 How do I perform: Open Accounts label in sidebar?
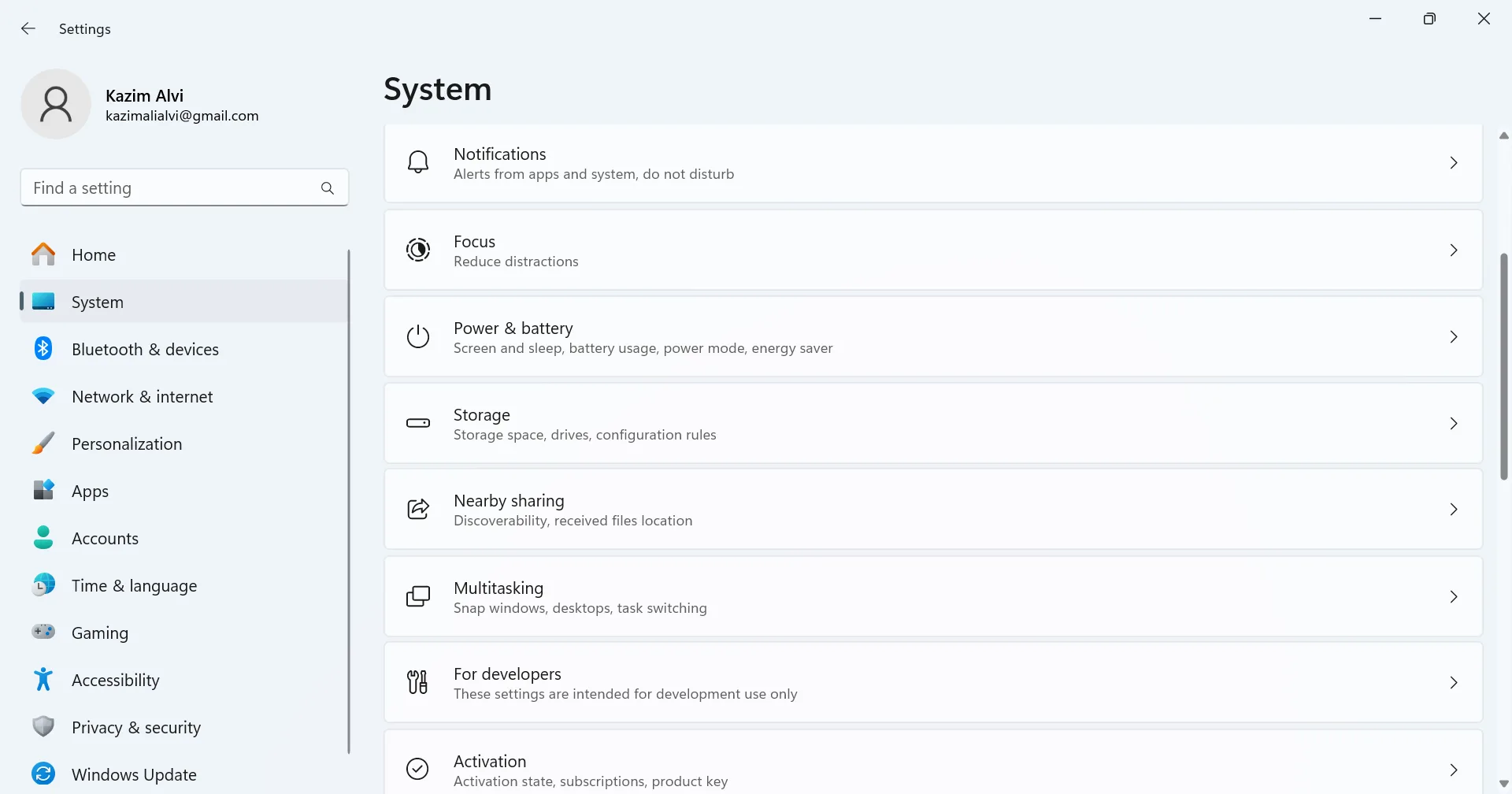pos(106,539)
